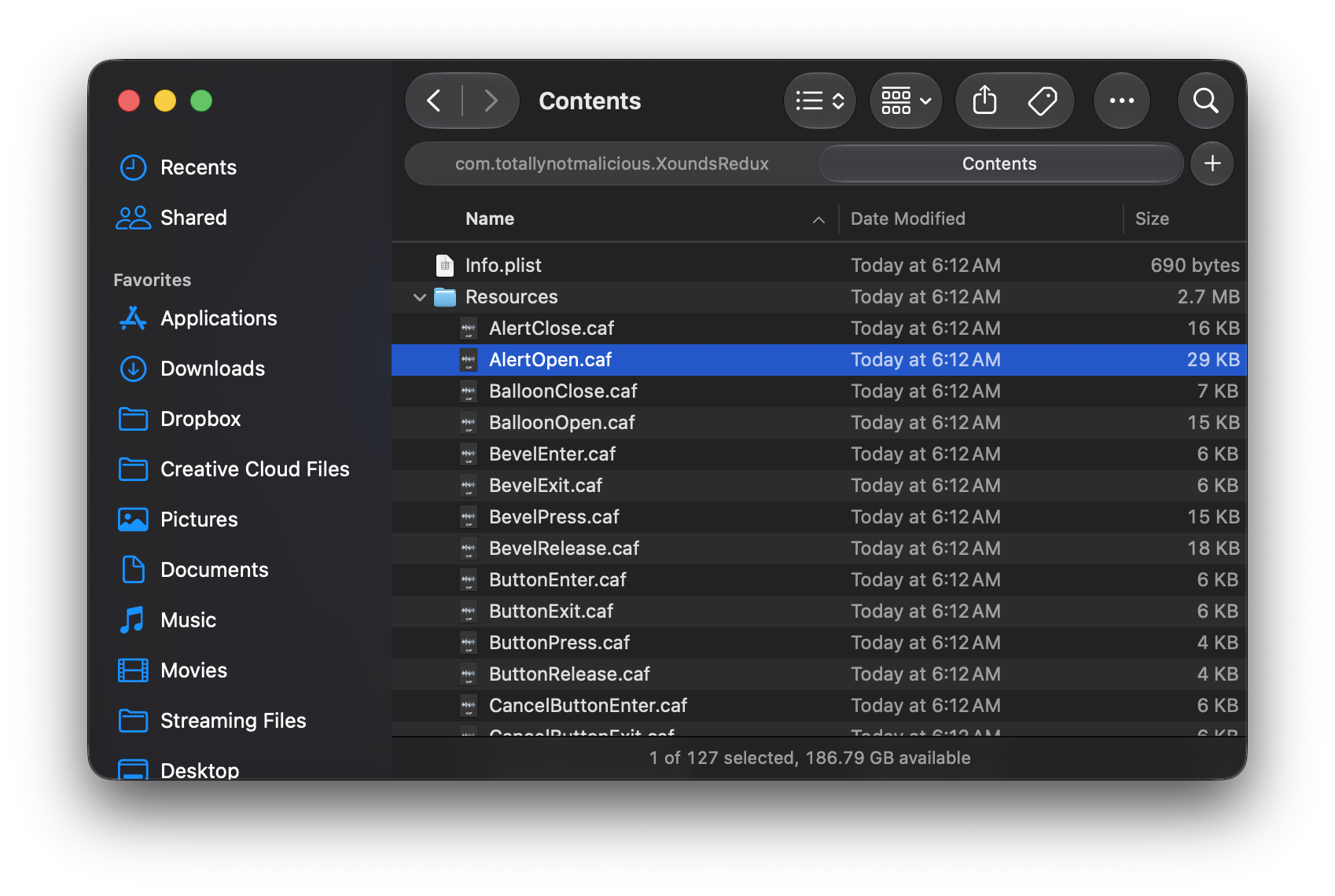
Task: Click the 18 KB size of BevelRelease.caf
Action: [1213, 549]
